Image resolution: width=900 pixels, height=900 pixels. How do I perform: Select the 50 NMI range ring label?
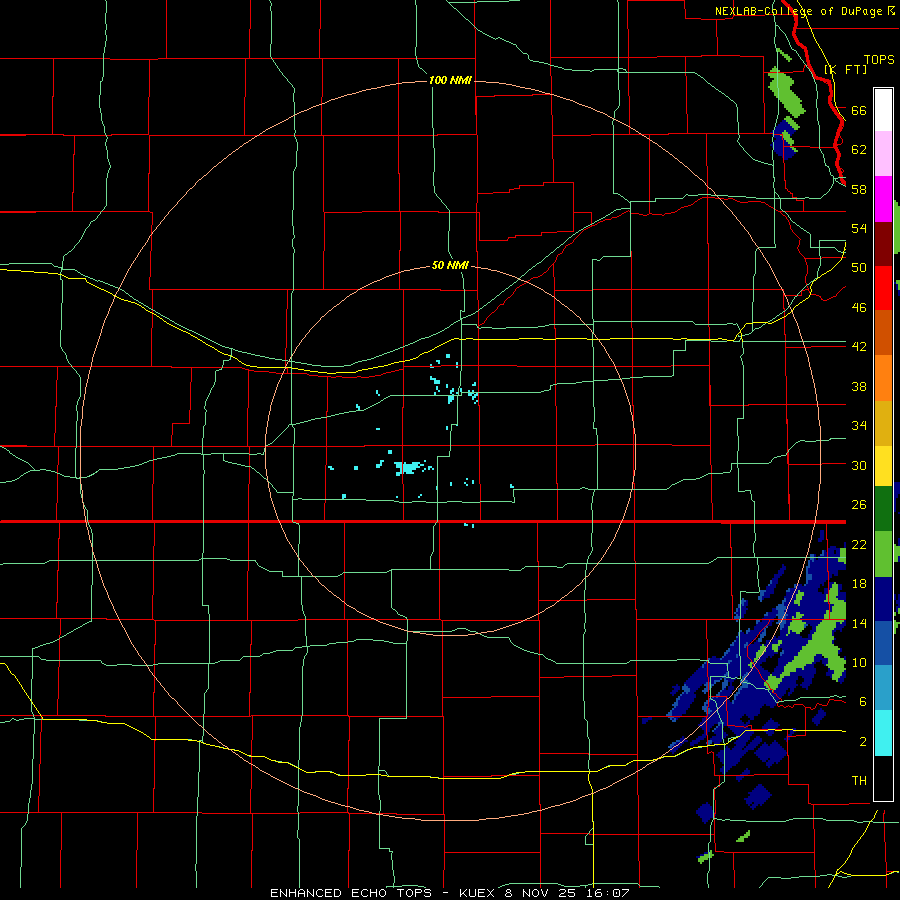pos(450,265)
